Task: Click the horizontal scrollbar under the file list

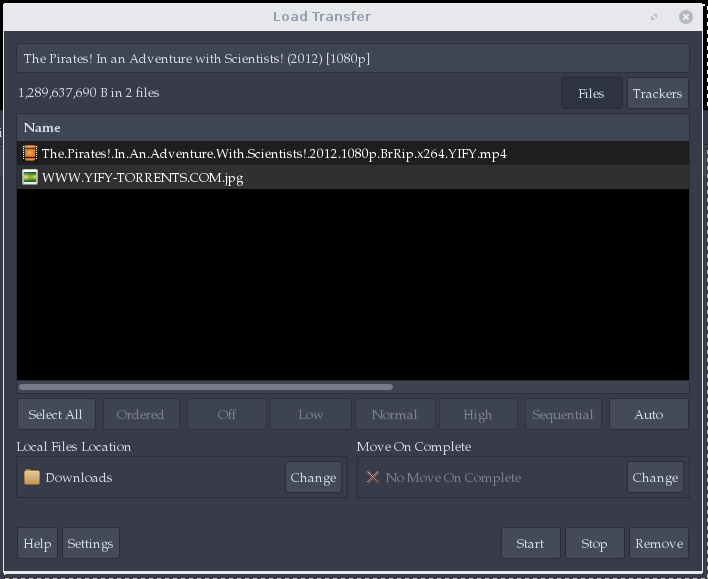Action: 206,387
